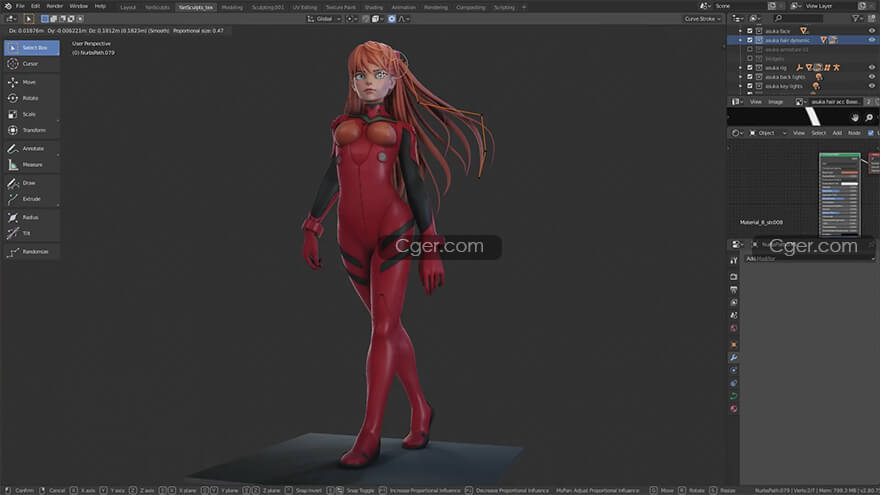The width and height of the screenshot is (880, 495).
Task: Open Select menu in shader editor
Action: point(818,134)
